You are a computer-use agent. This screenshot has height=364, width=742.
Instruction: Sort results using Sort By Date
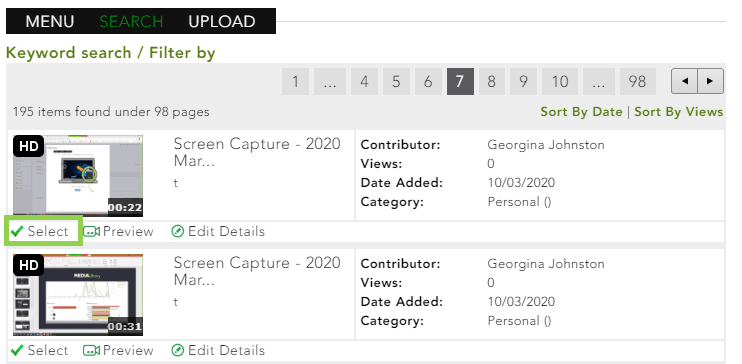coord(581,112)
